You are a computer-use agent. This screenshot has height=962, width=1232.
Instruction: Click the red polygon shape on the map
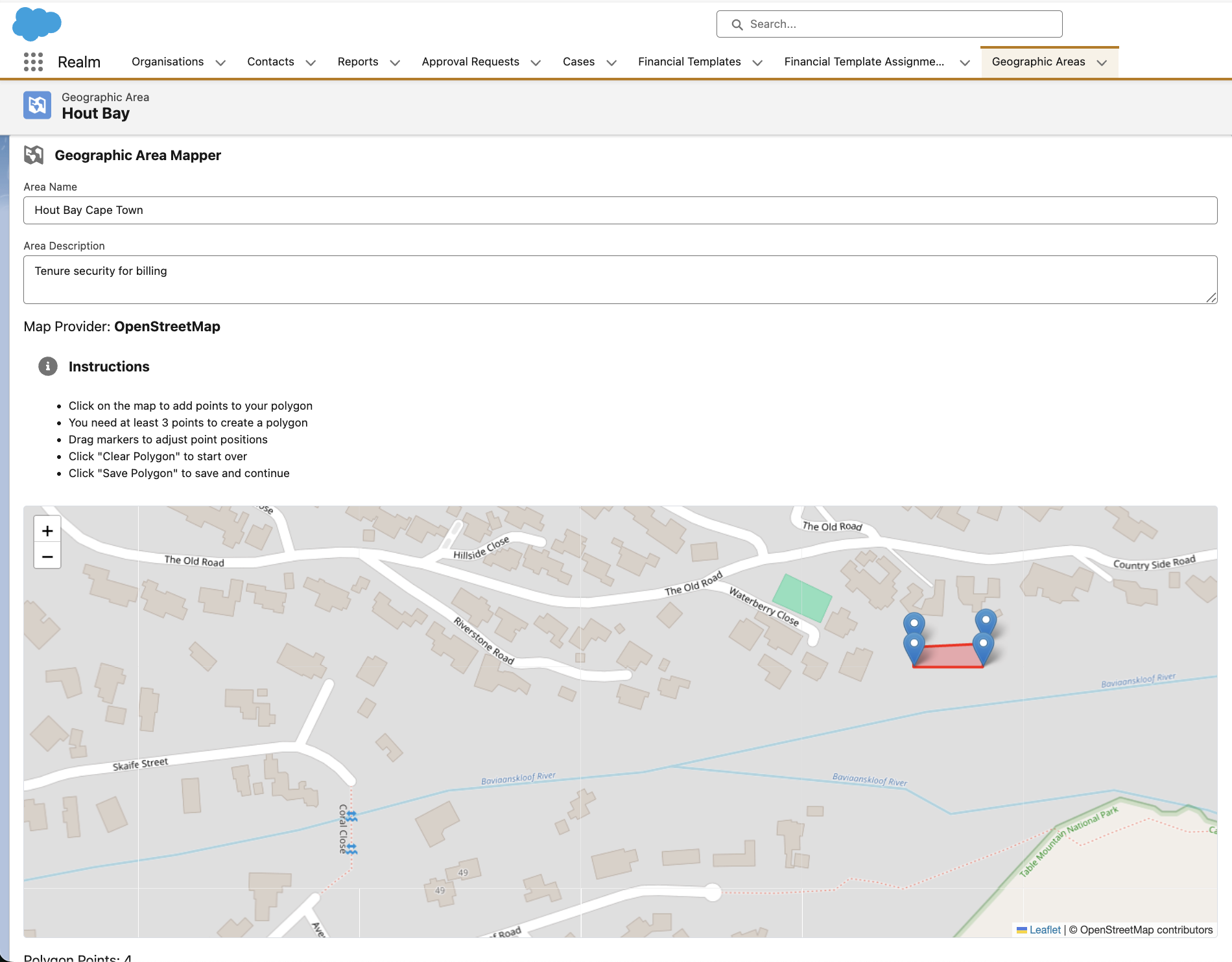[x=949, y=656]
